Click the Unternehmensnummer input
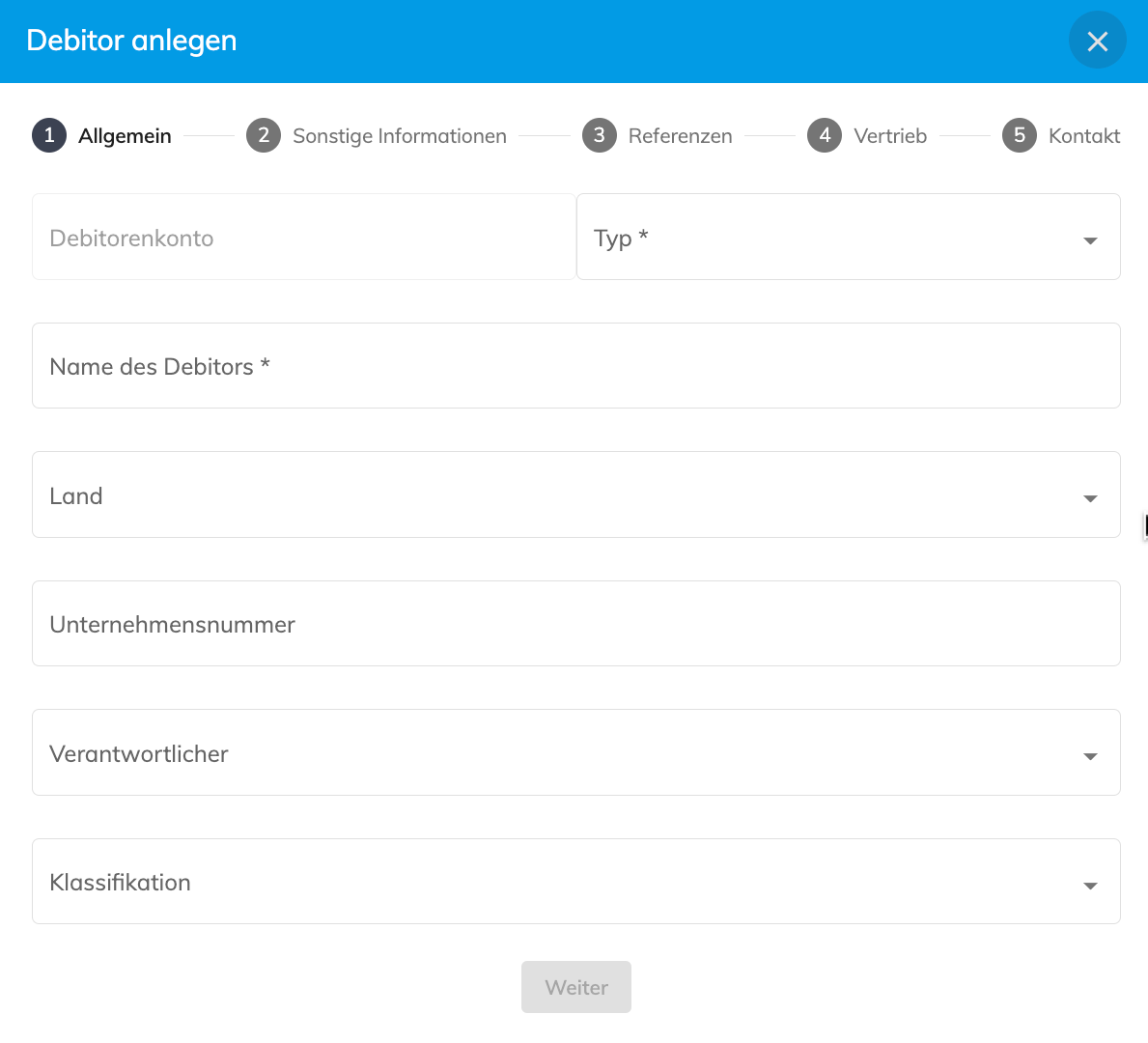 tap(576, 624)
